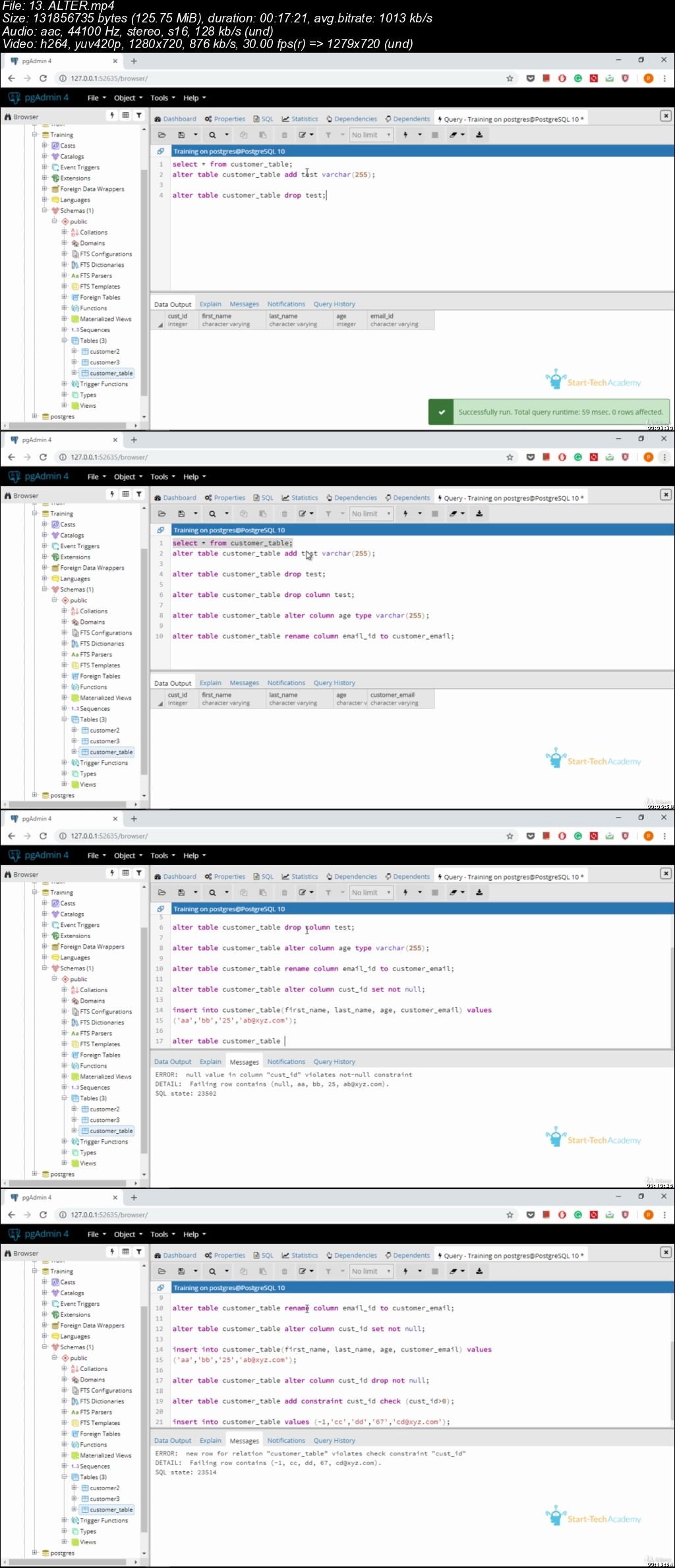Open File menu in the first frame

tap(96, 98)
